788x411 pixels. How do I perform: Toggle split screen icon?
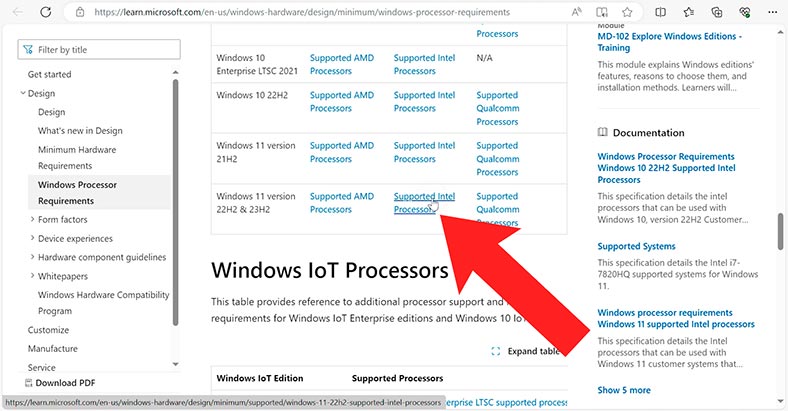tap(660, 12)
